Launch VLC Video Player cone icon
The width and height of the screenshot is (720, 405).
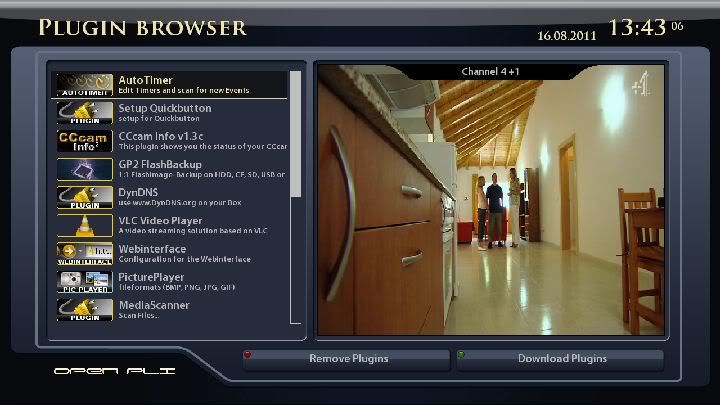coord(84,225)
